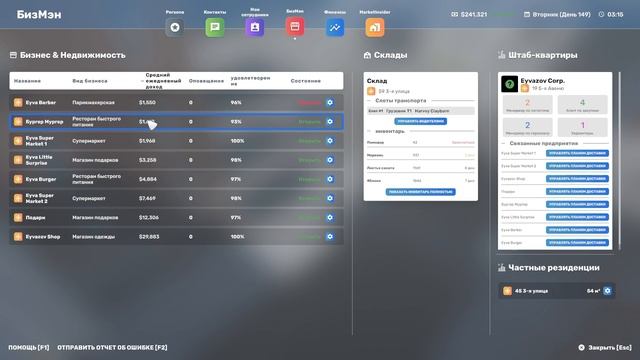
Task: Open settings gear for Eyva Super Market 1
Action: 330,141
